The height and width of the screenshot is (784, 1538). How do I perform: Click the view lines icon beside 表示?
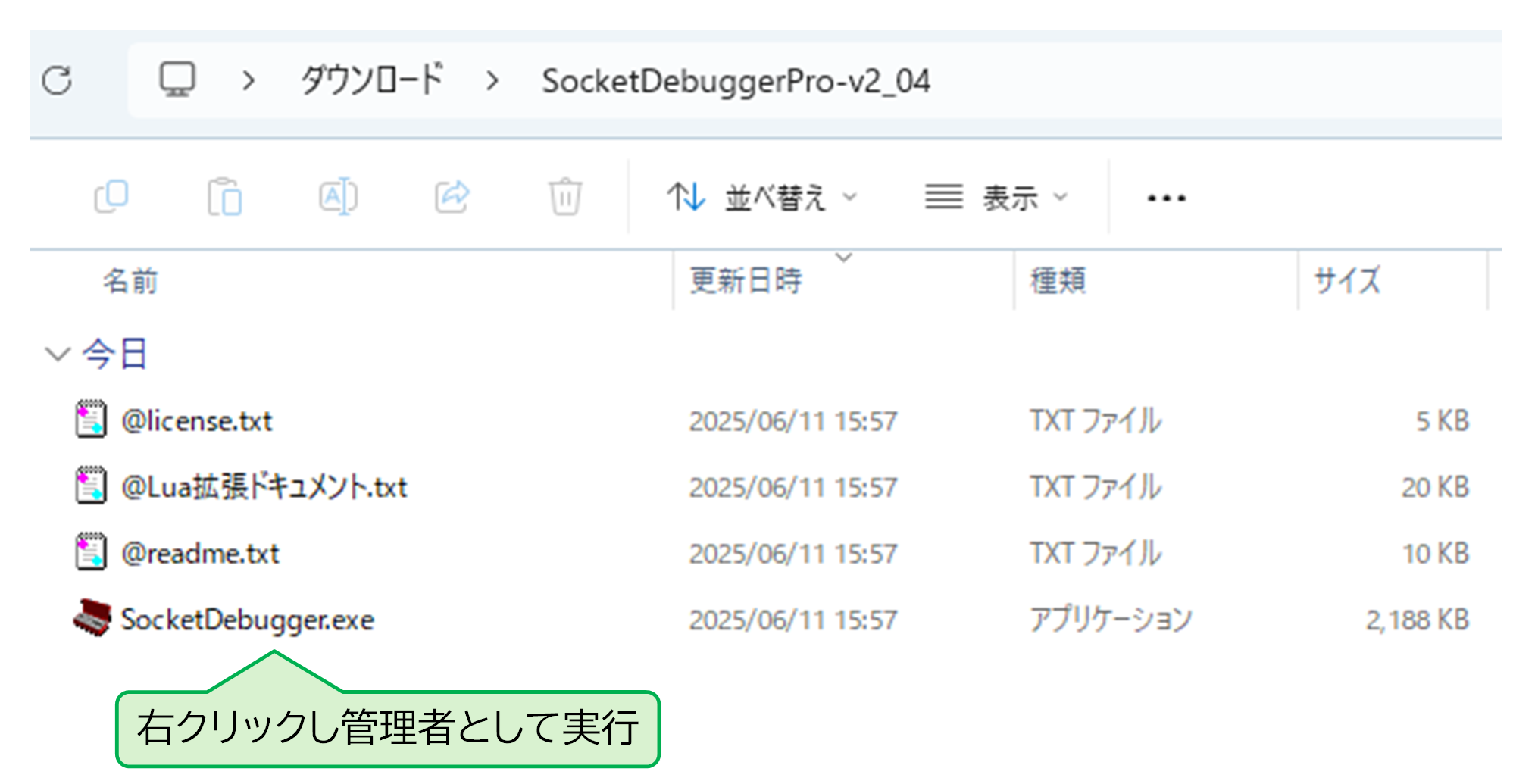coord(942,196)
